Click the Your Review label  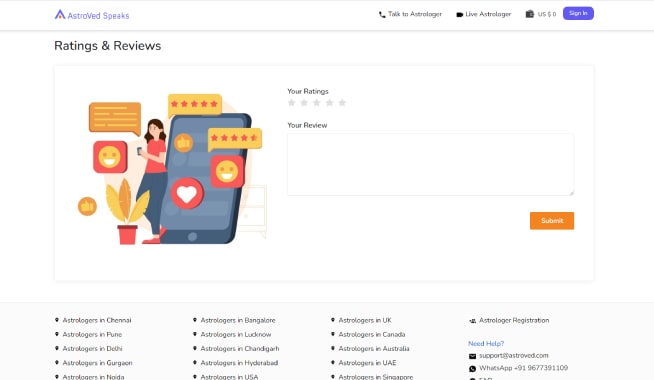[307, 125]
